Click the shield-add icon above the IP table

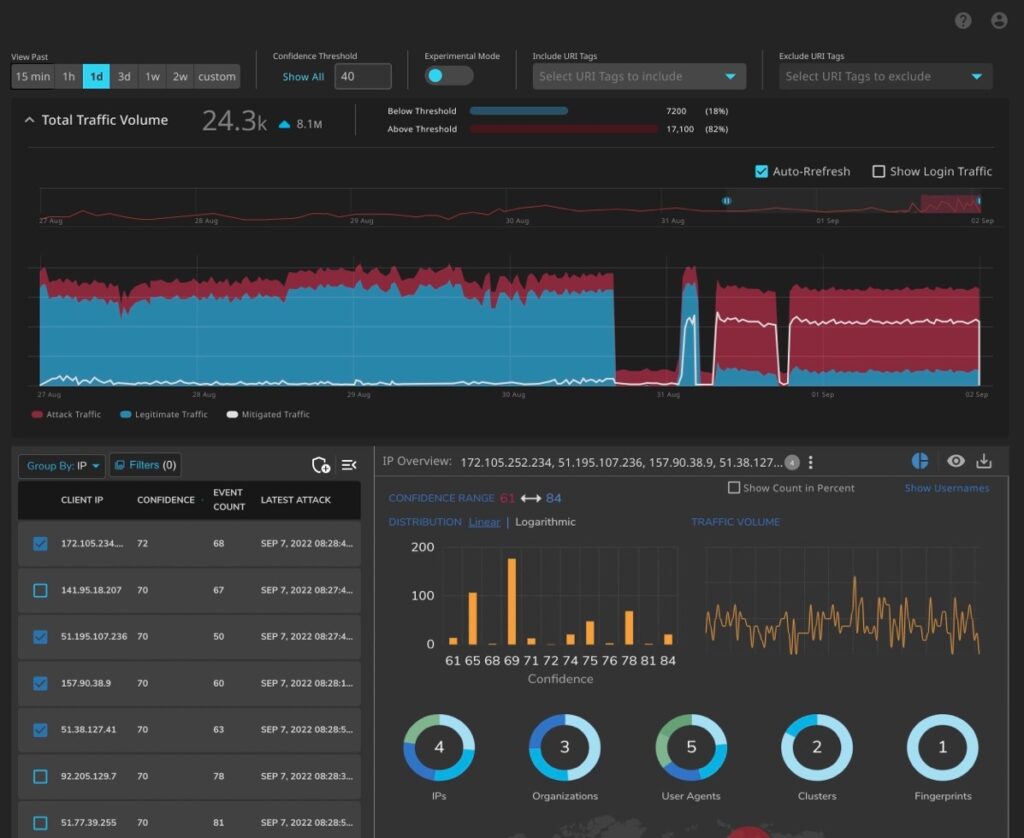(x=321, y=464)
